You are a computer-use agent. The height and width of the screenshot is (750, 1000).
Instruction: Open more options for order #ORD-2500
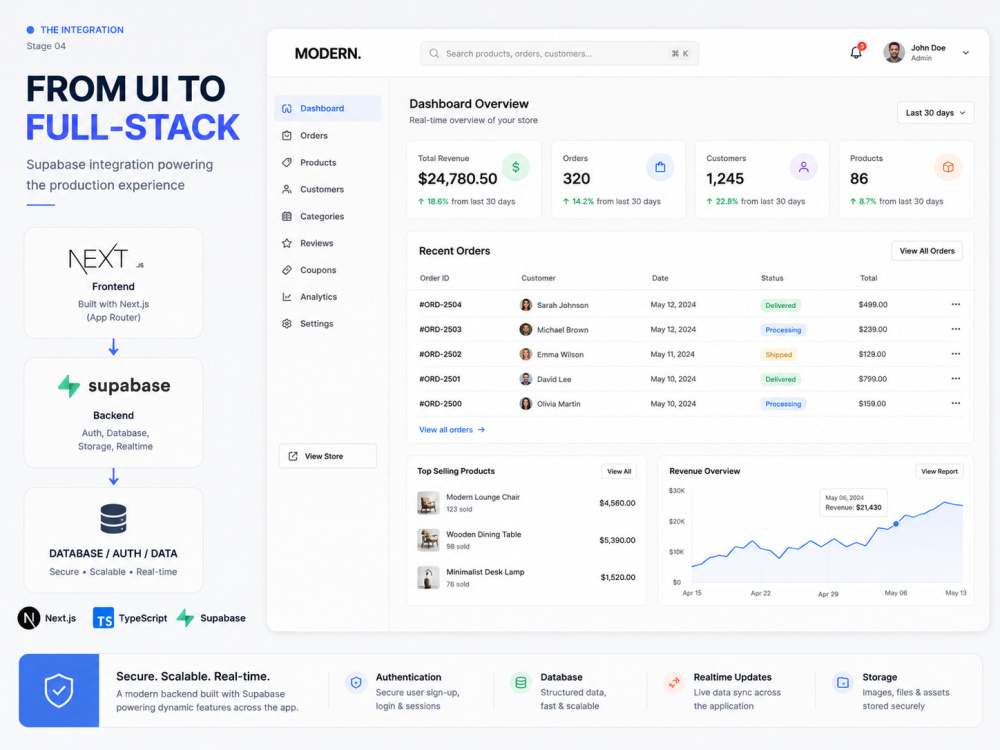955,403
